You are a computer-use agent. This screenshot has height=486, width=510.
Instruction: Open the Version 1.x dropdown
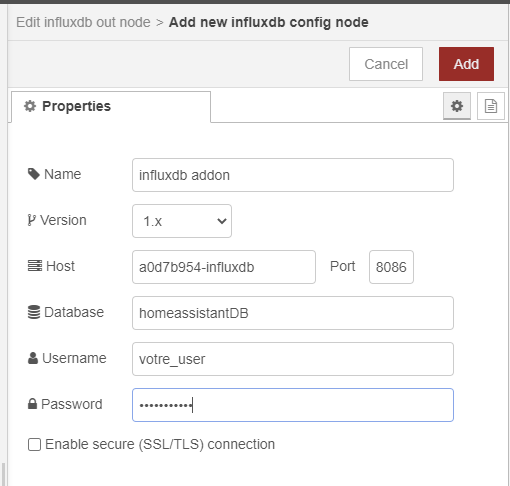click(182, 221)
